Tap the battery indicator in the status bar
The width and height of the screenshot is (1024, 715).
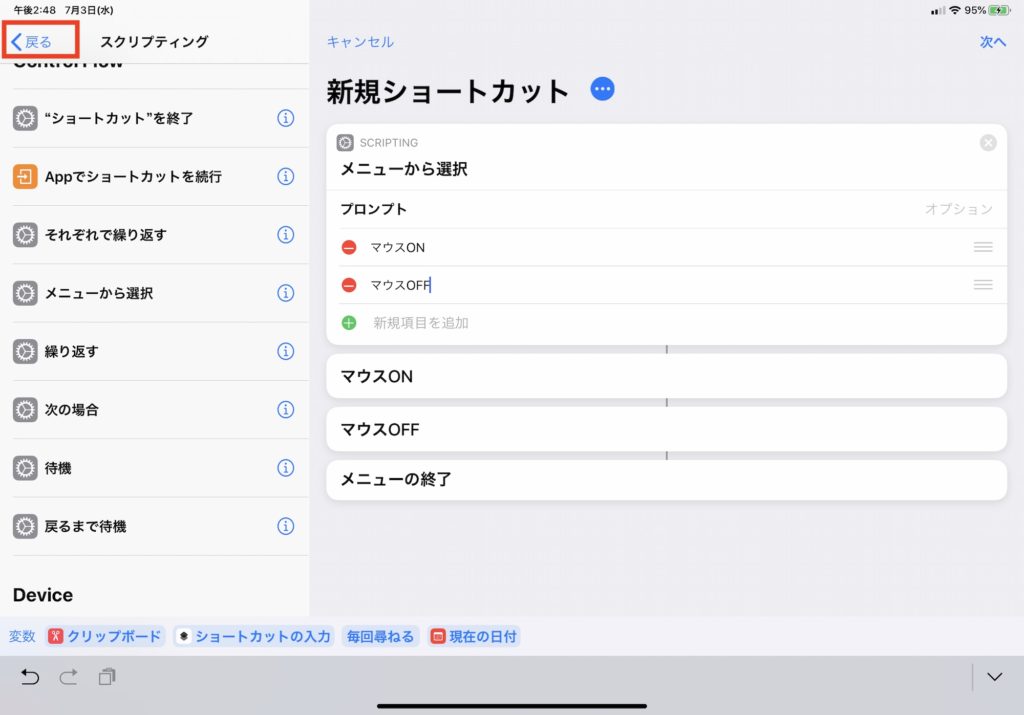pyautogui.click(x=999, y=10)
